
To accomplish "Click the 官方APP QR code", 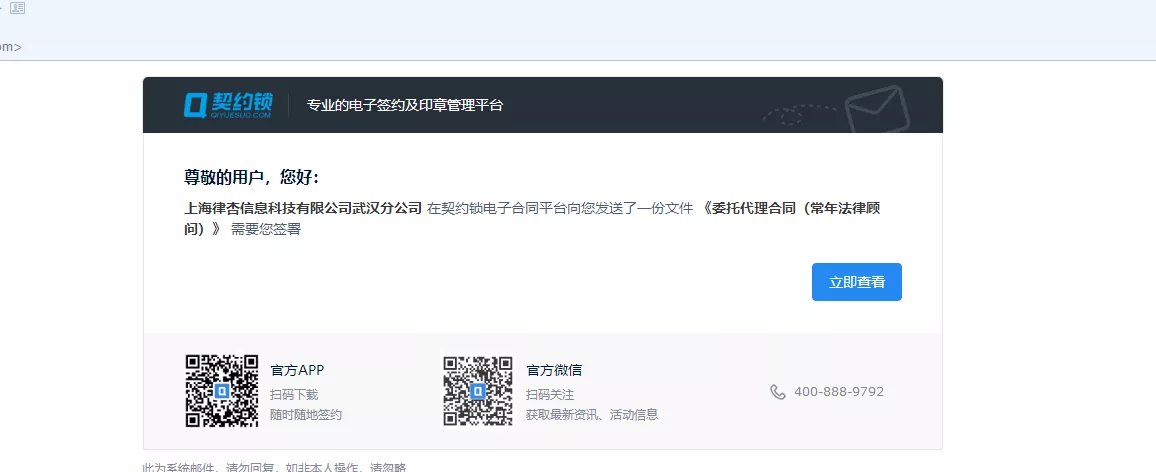I will tap(222, 391).
